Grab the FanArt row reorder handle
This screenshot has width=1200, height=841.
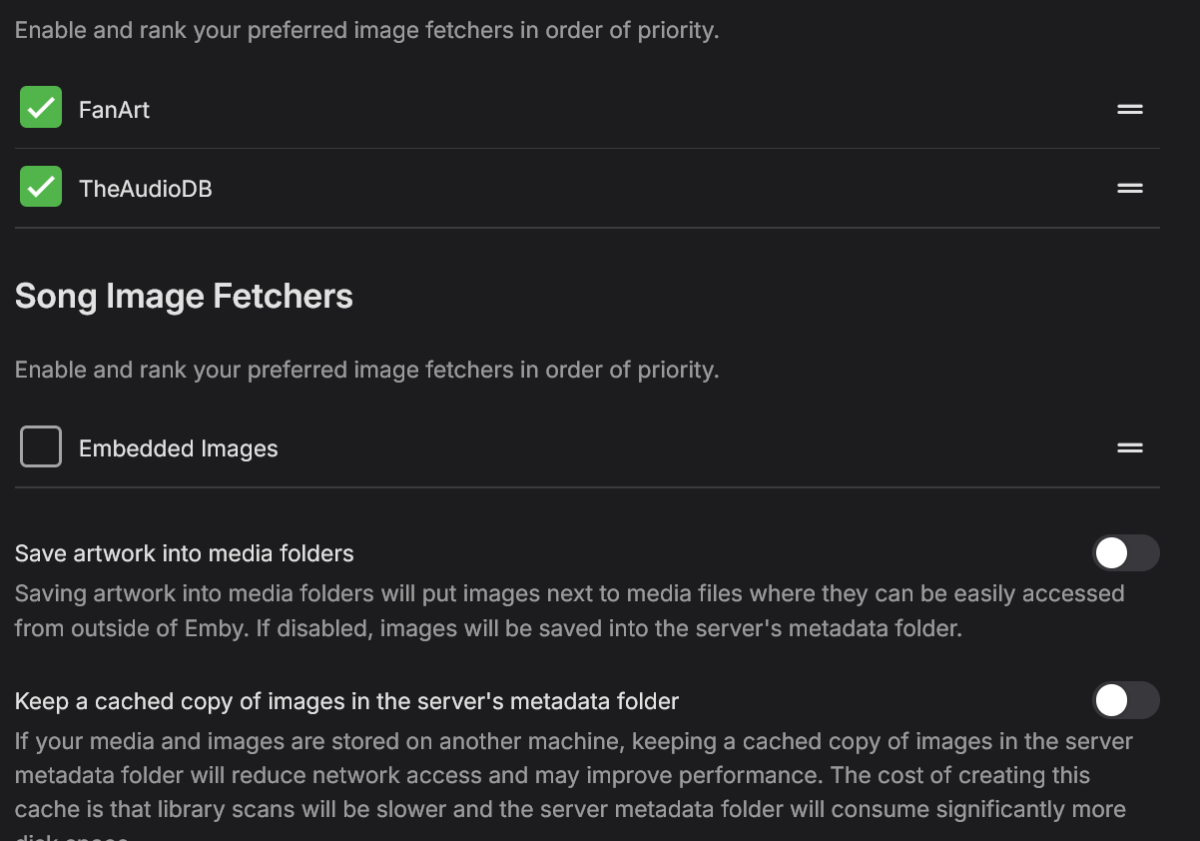[x=1130, y=109]
